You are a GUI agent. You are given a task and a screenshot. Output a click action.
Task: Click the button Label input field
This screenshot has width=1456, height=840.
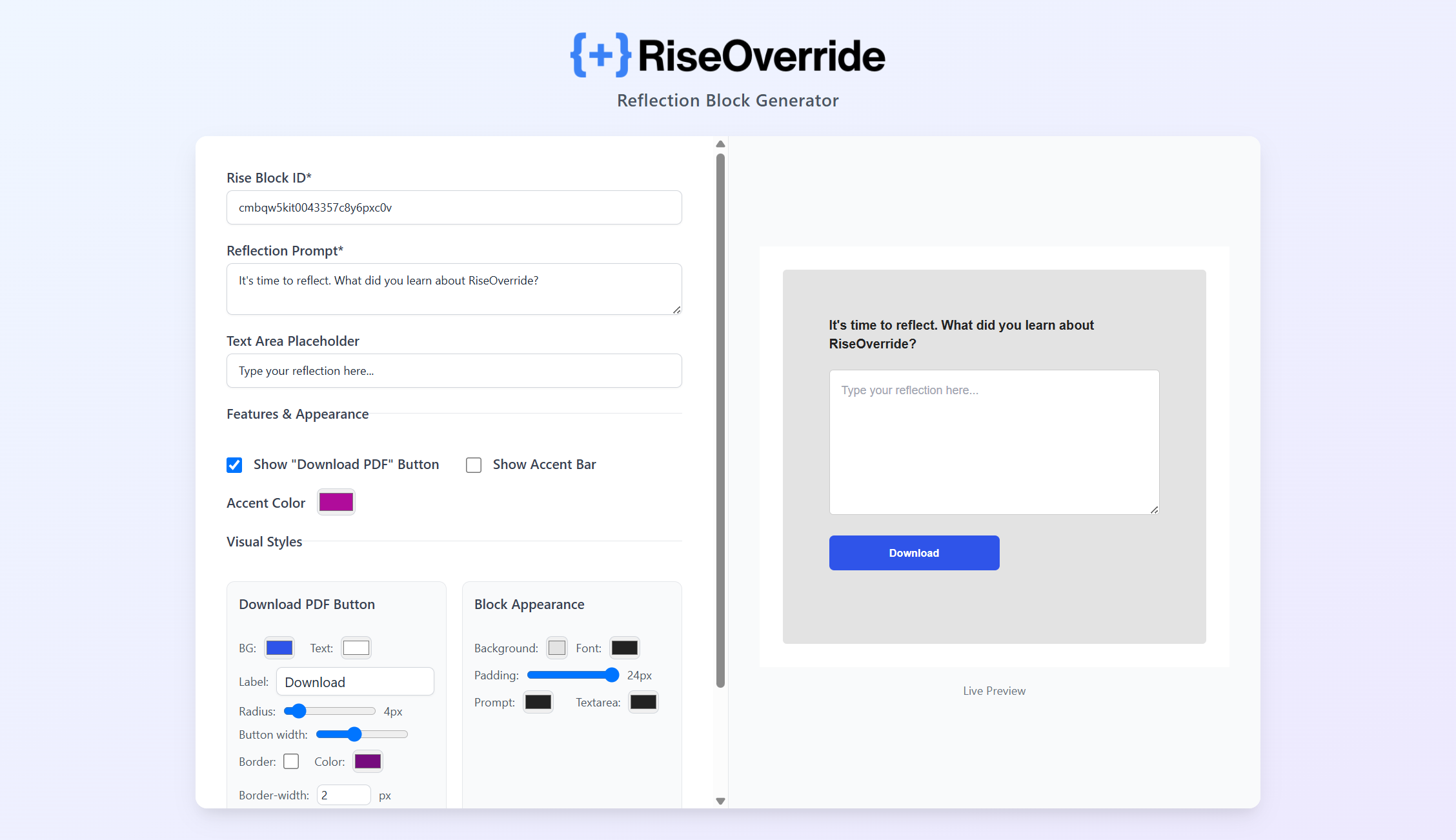pos(355,682)
